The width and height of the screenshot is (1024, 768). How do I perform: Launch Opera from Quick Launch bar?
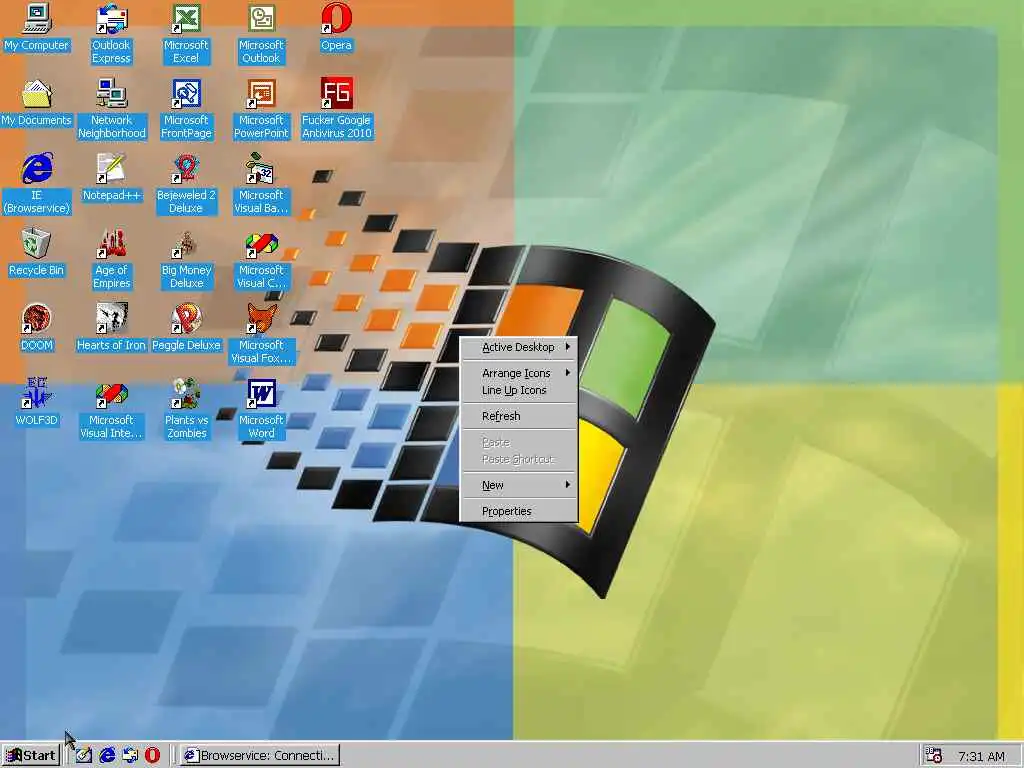(152, 756)
